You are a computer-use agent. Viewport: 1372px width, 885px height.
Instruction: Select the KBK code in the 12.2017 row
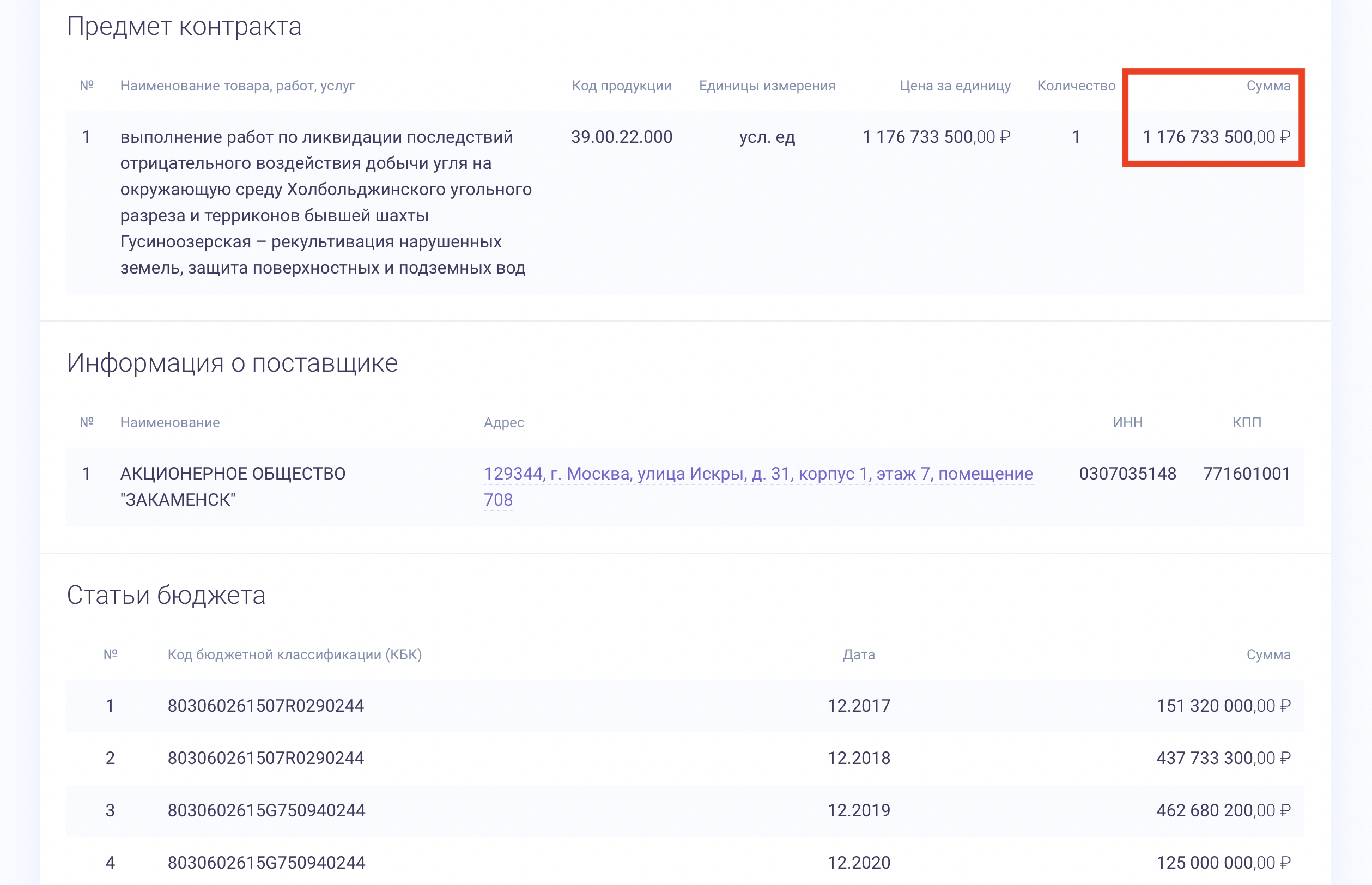click(x=266, y=706)
